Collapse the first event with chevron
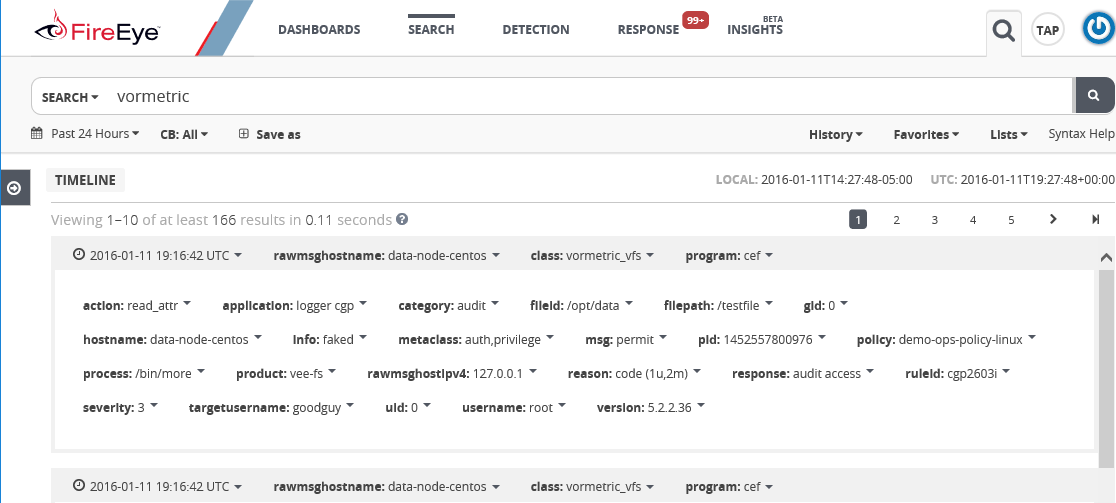This screenshot has width=1116, height=503. (x=1106, y=257)
